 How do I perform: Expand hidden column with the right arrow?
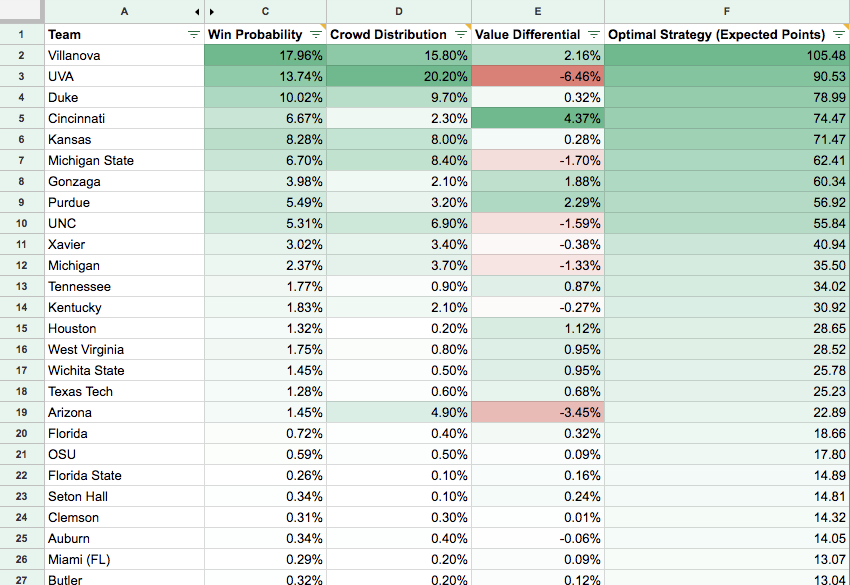211,11
